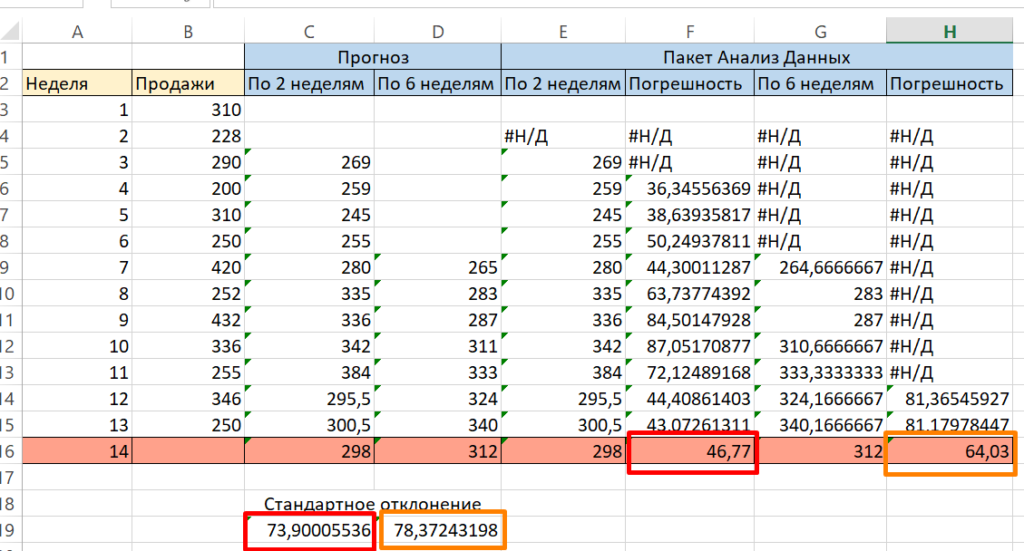1024x551 pixels.
Task: Select error value 87,05170877
Action: click(690, 346)
